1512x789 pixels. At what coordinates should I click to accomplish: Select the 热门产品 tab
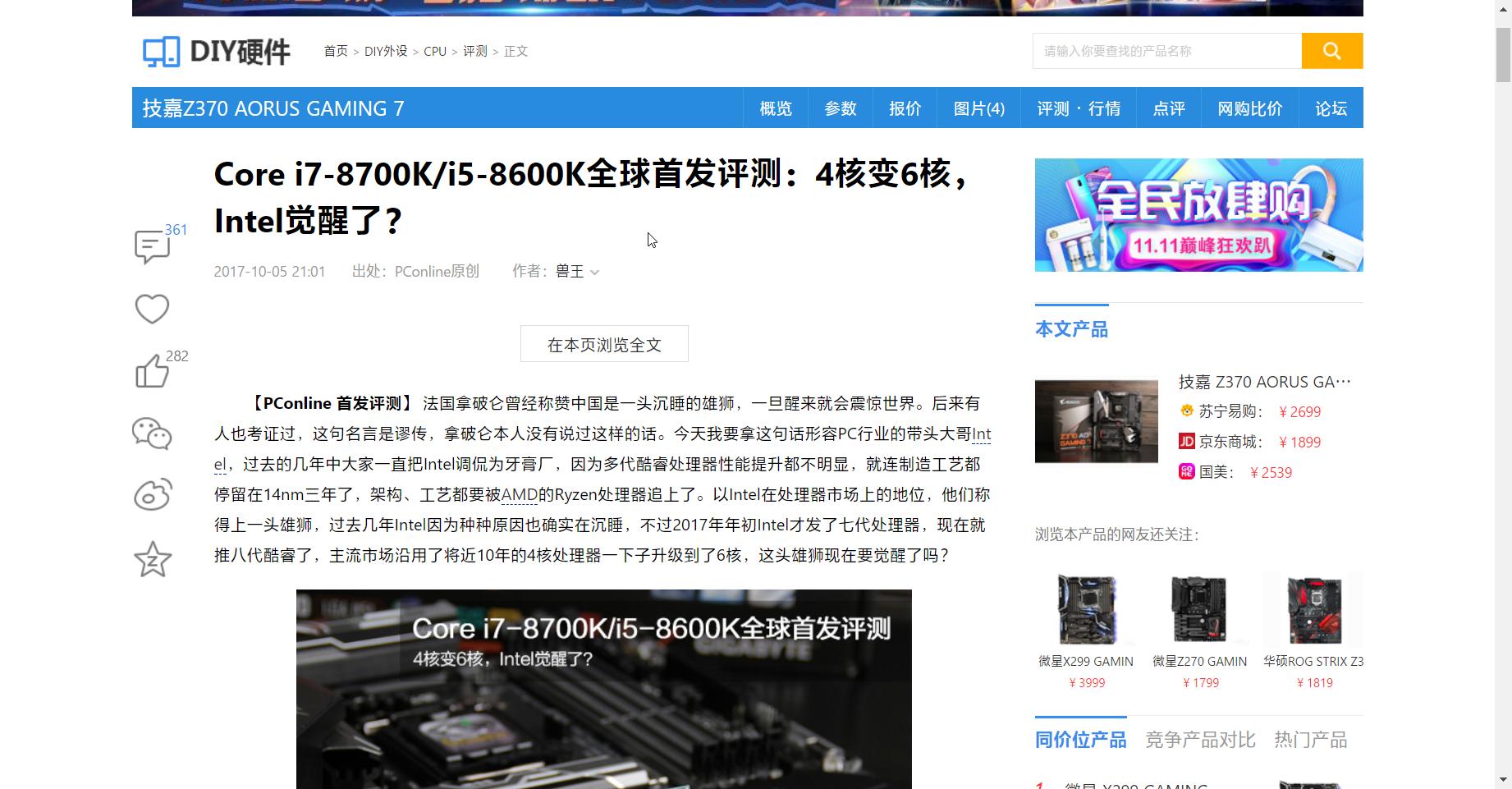[1312, 739]
